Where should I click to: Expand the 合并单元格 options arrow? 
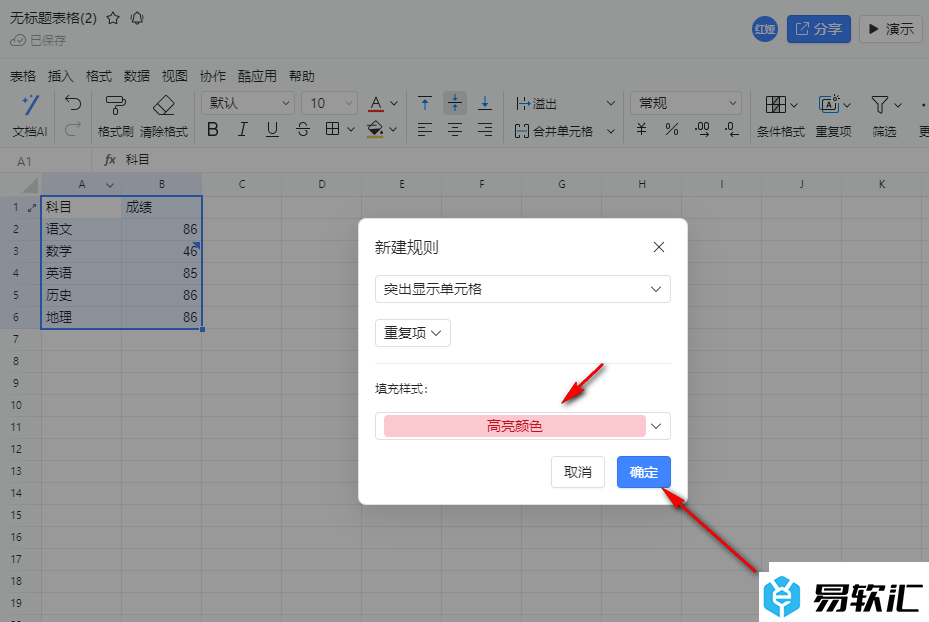click(611, 131)
